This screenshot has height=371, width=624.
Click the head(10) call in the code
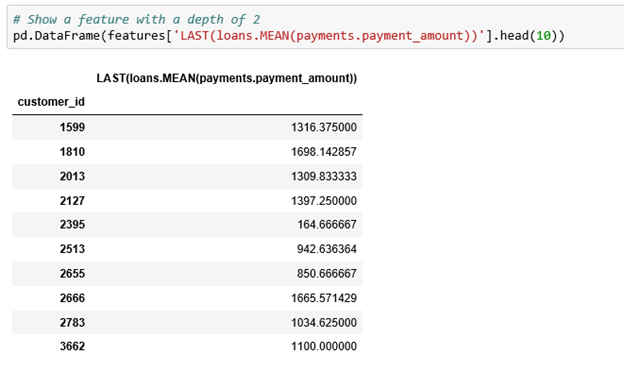click(525, 36)
